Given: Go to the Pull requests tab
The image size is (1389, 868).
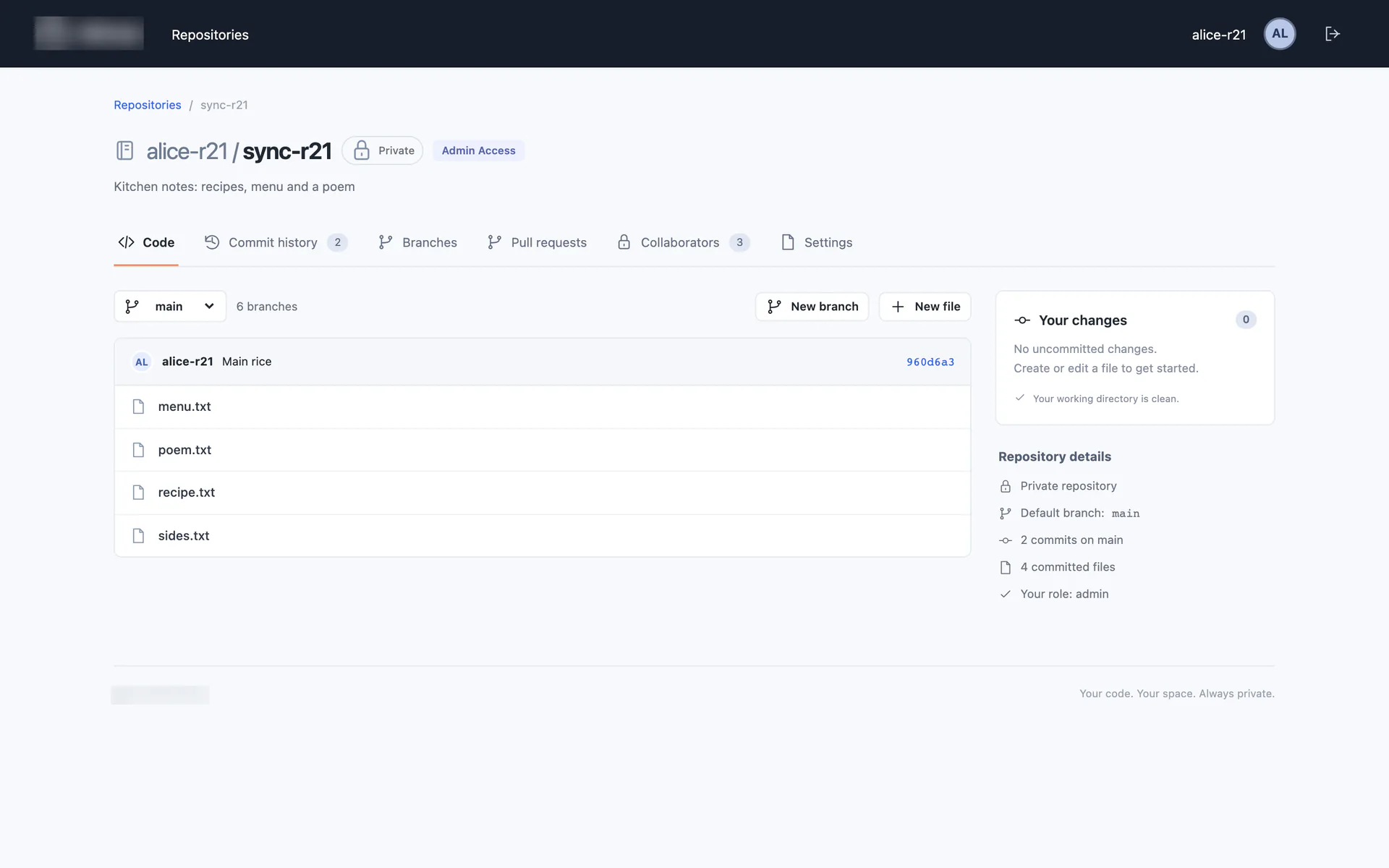Looking at the screenshot, I should click(x=537, y=243).
